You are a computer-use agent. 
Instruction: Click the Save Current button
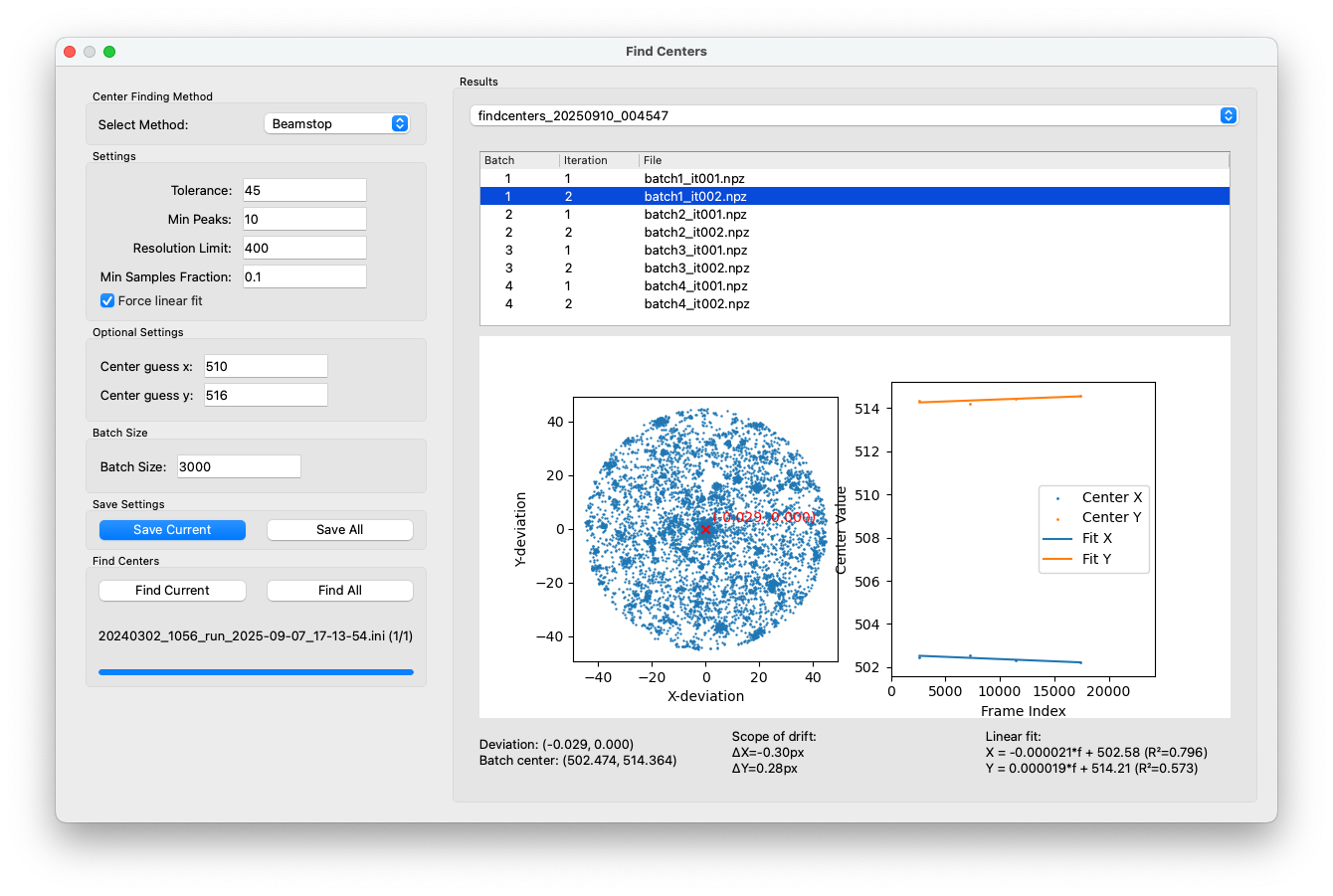172,530
